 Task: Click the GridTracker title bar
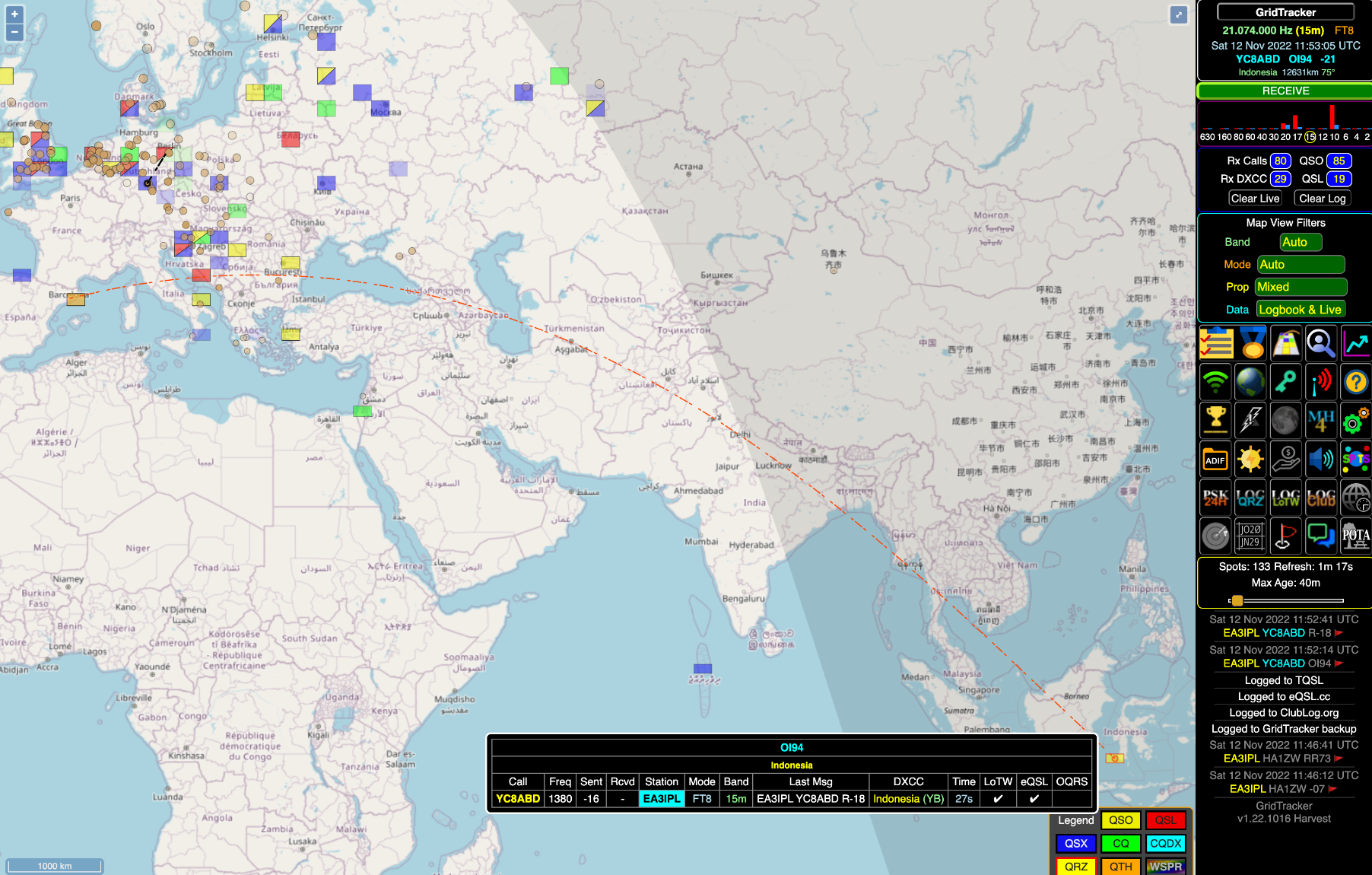pyautogui.click(x=1285, y=12)
